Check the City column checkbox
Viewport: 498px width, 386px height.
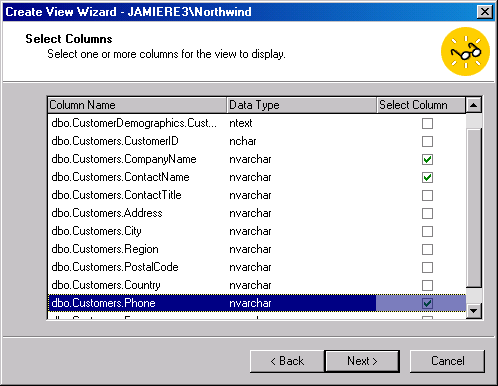(x=427, y=231)
